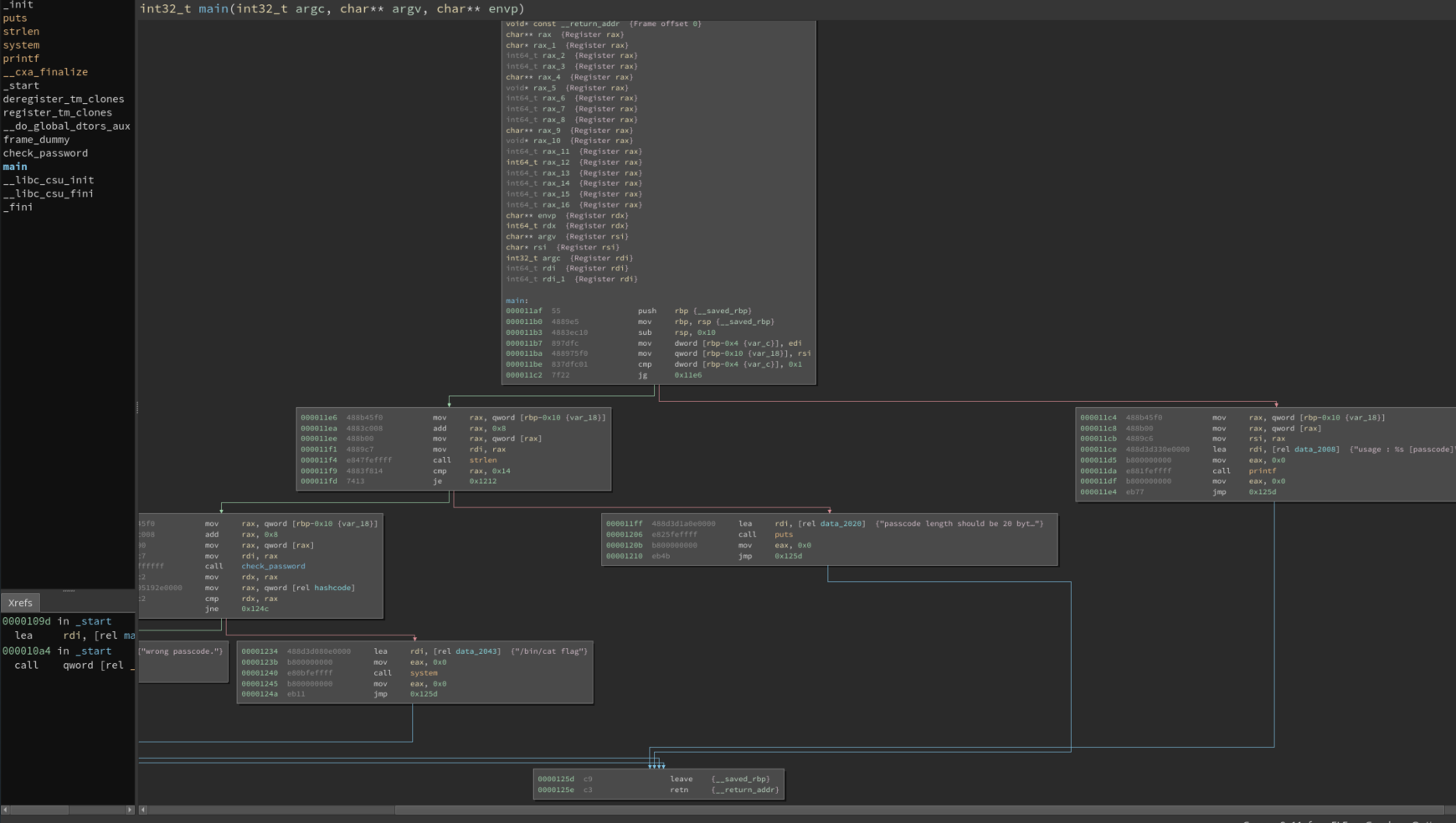Image resolution: width=1456 pixels, height=823 pixels.
Task: Follow the printf call in graph
Action: click(1262, 471)
